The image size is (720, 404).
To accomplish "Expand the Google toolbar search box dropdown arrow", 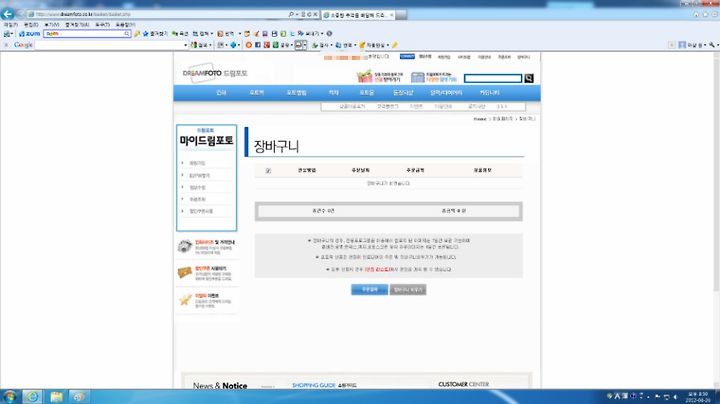I will point(186,45).
